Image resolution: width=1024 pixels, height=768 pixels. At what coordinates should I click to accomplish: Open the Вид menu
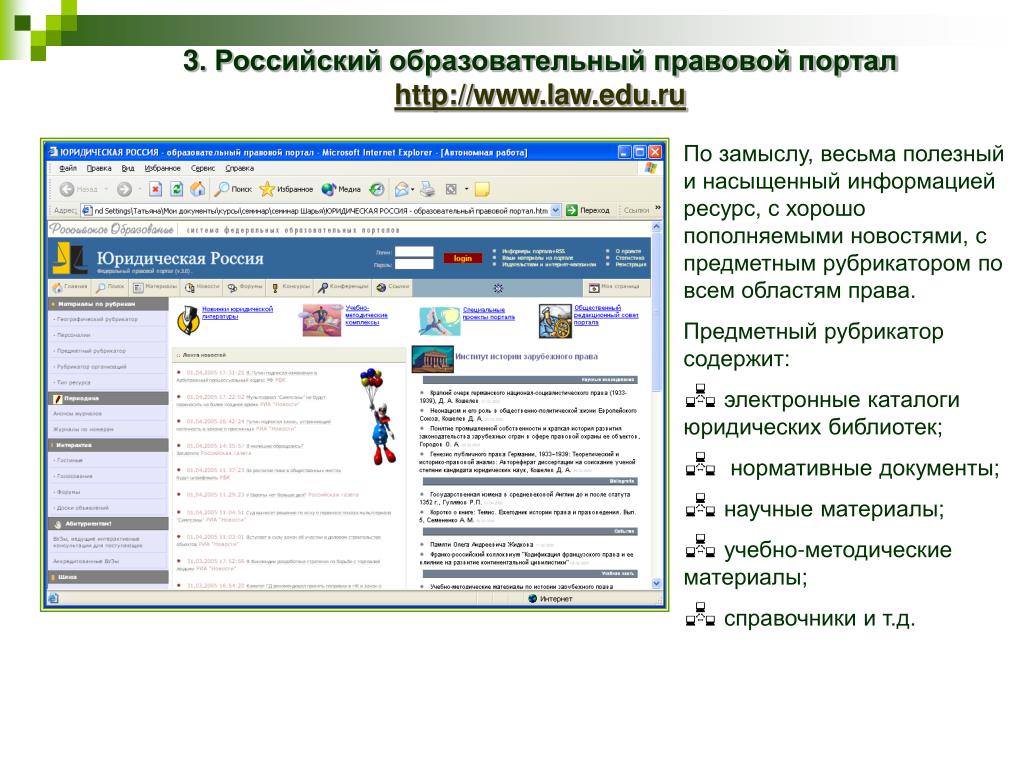point(128,168)
